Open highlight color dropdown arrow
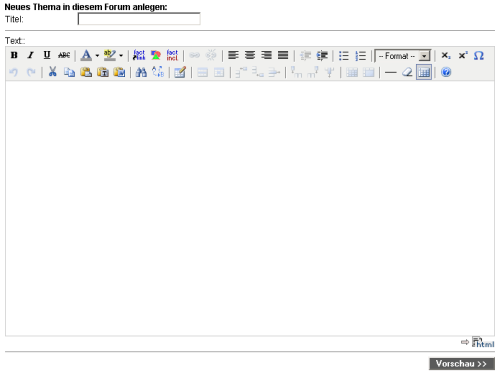 pos(121,55)
